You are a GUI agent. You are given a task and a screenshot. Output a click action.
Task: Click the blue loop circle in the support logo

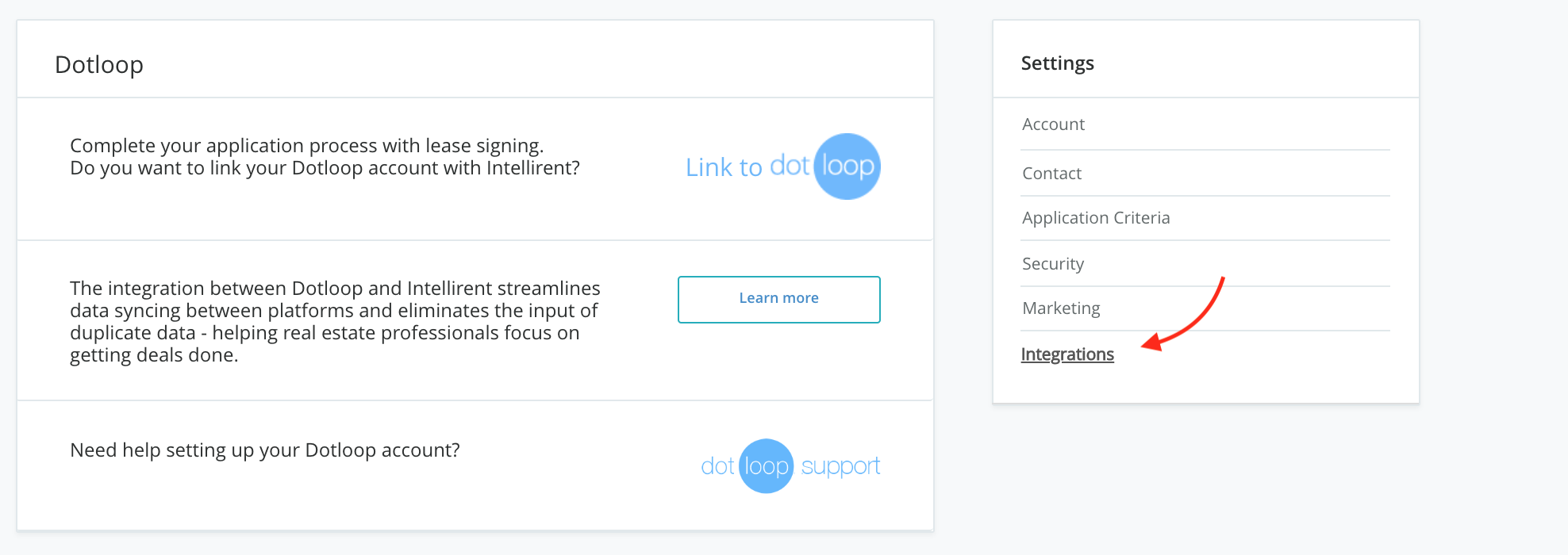[x=766, y=466]
